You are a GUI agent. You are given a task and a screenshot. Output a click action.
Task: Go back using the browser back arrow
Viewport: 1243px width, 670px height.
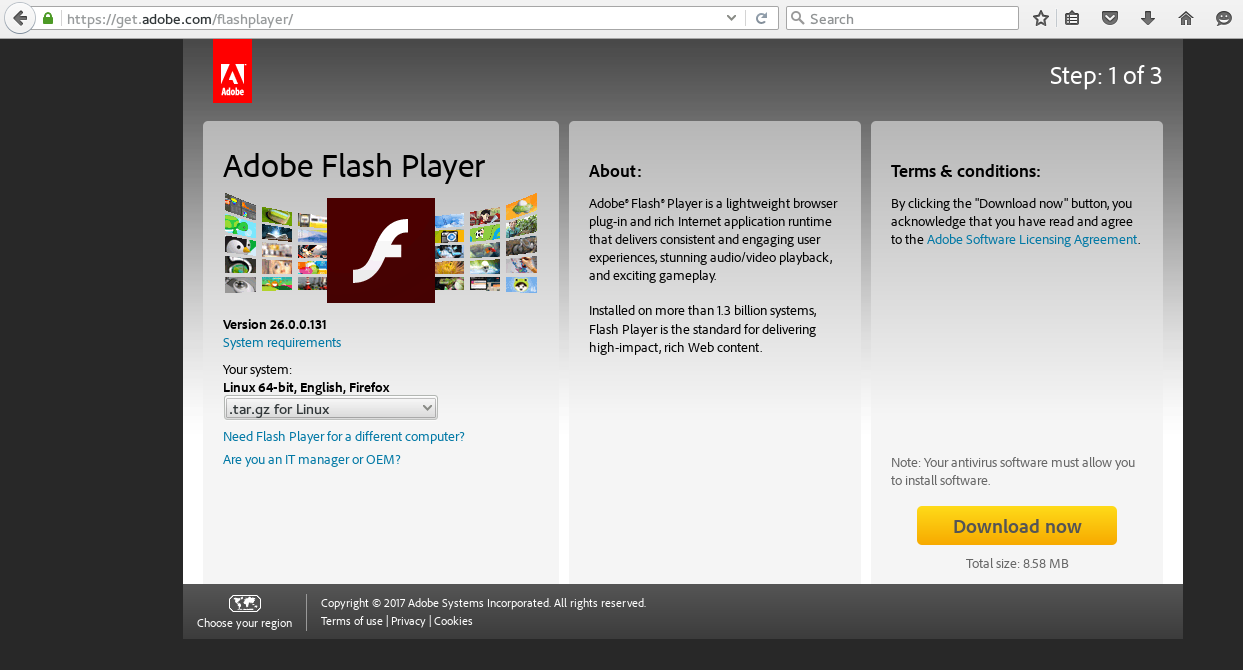point(19,18)
